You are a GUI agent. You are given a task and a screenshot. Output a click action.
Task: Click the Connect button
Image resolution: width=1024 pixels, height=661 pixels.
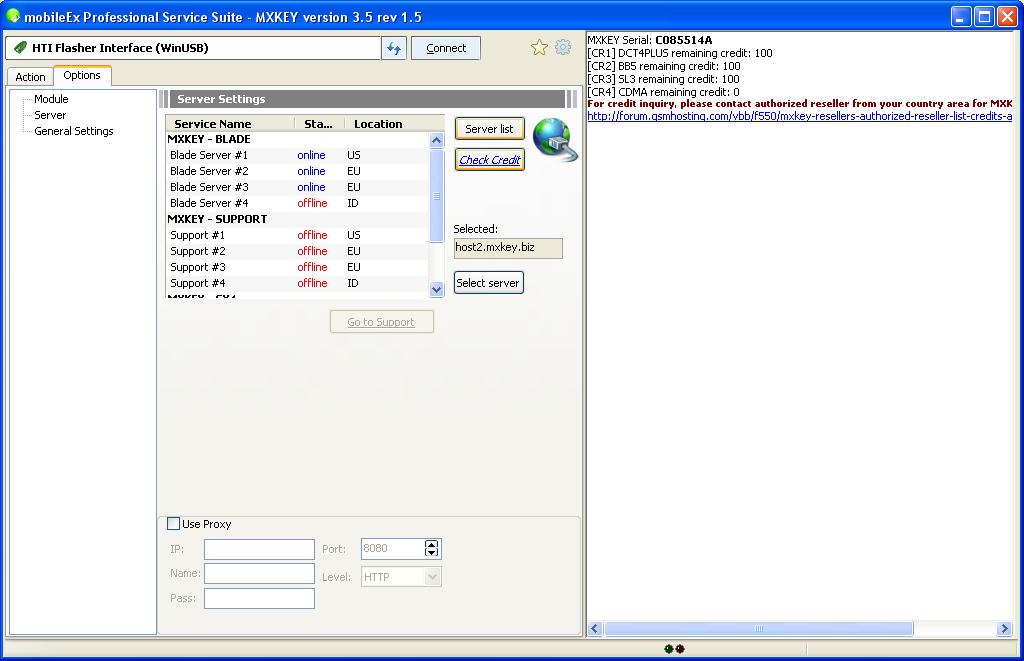[x=446, y=48]
